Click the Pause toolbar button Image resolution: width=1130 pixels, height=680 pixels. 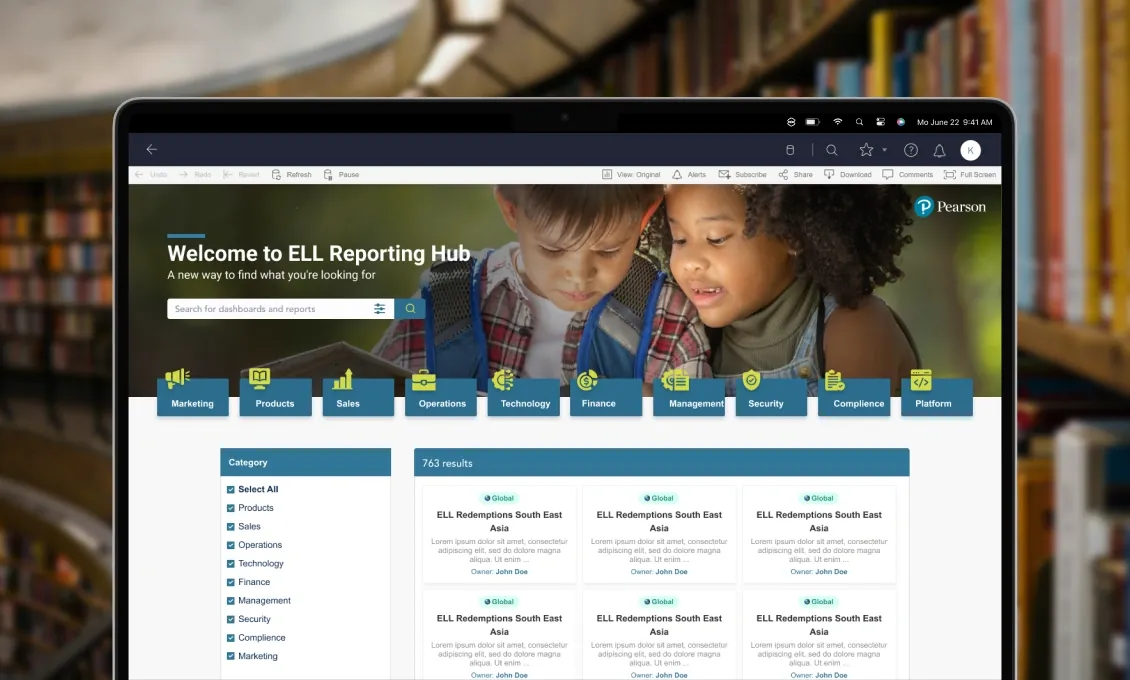click(342, 174)
